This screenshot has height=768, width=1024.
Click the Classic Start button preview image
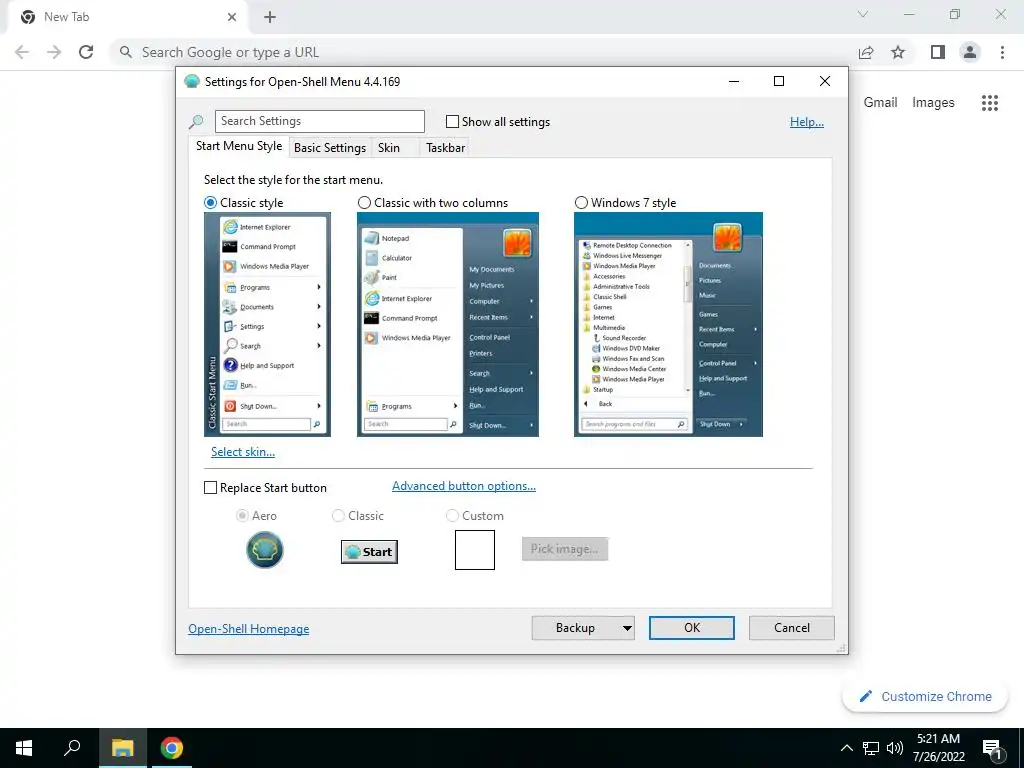coord(369,552)
